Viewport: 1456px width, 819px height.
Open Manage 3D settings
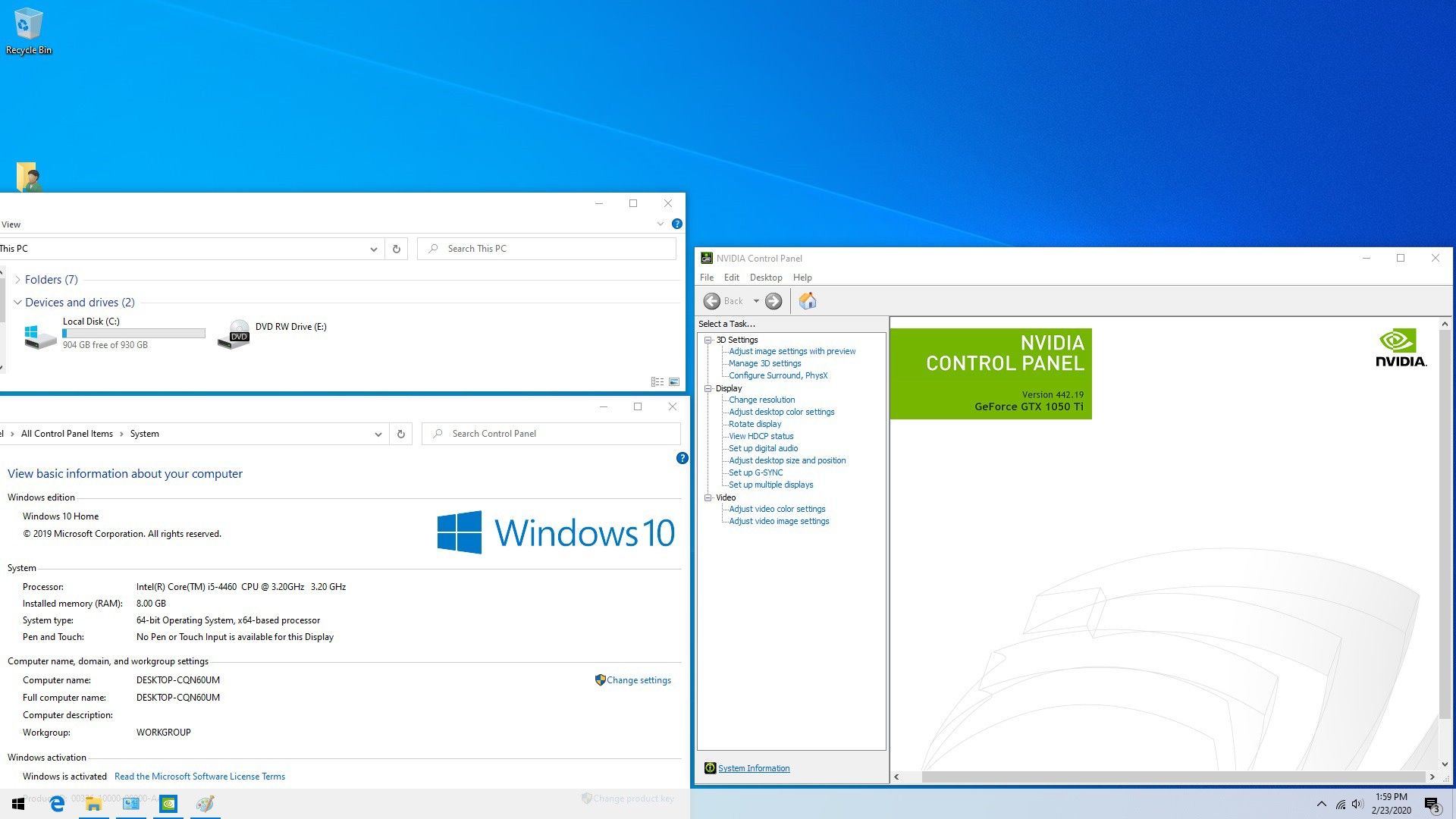[764, 363]
